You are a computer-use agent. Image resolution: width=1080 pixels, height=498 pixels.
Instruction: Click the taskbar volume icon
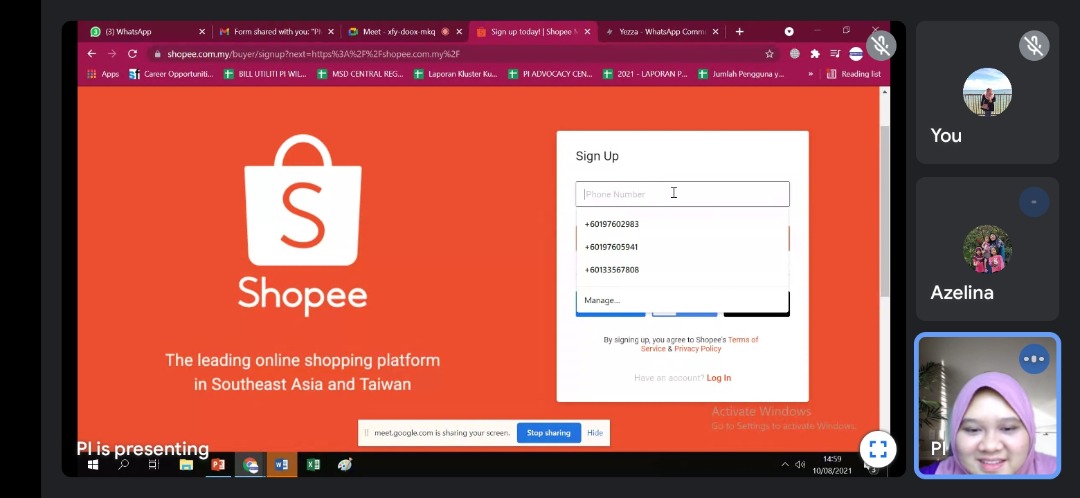tap(800, 465)
